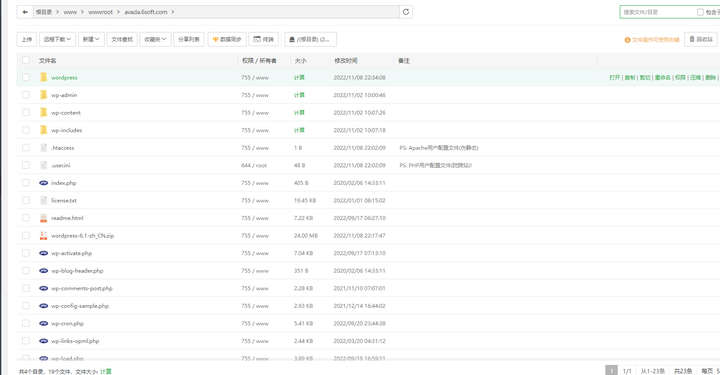This screenshot has width=720, height=375.
Task: Click the wp-config-sample.php PHP icon
Action: [x=44, y=306]
